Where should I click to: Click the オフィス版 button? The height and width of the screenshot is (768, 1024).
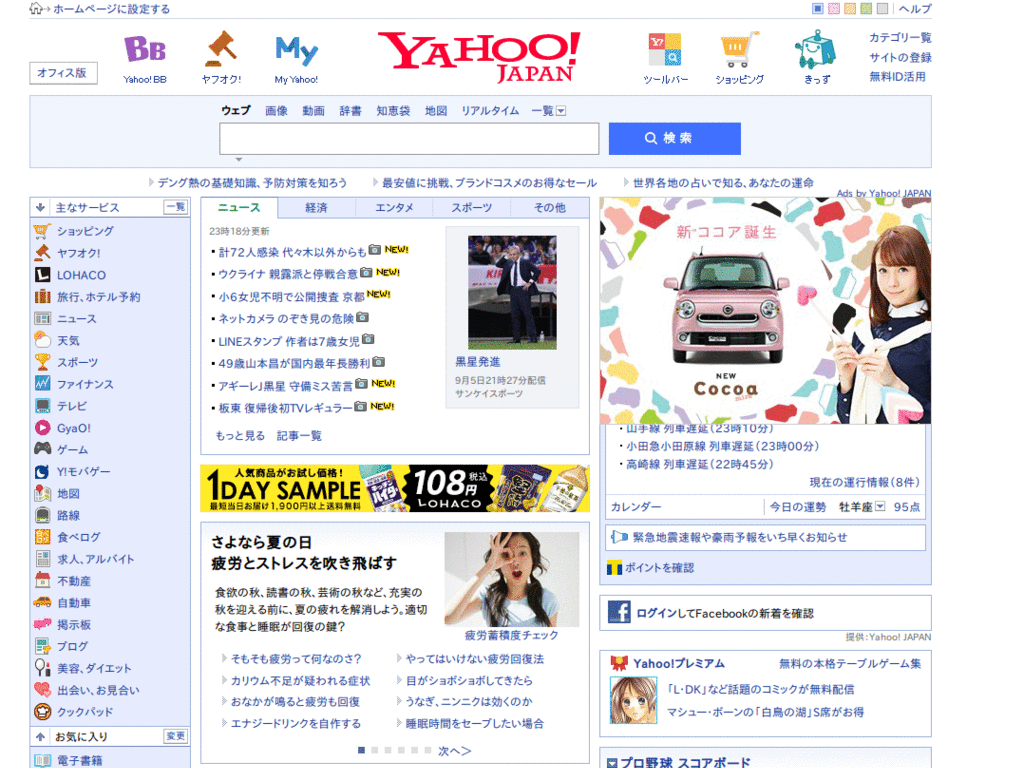coord(63,73)
